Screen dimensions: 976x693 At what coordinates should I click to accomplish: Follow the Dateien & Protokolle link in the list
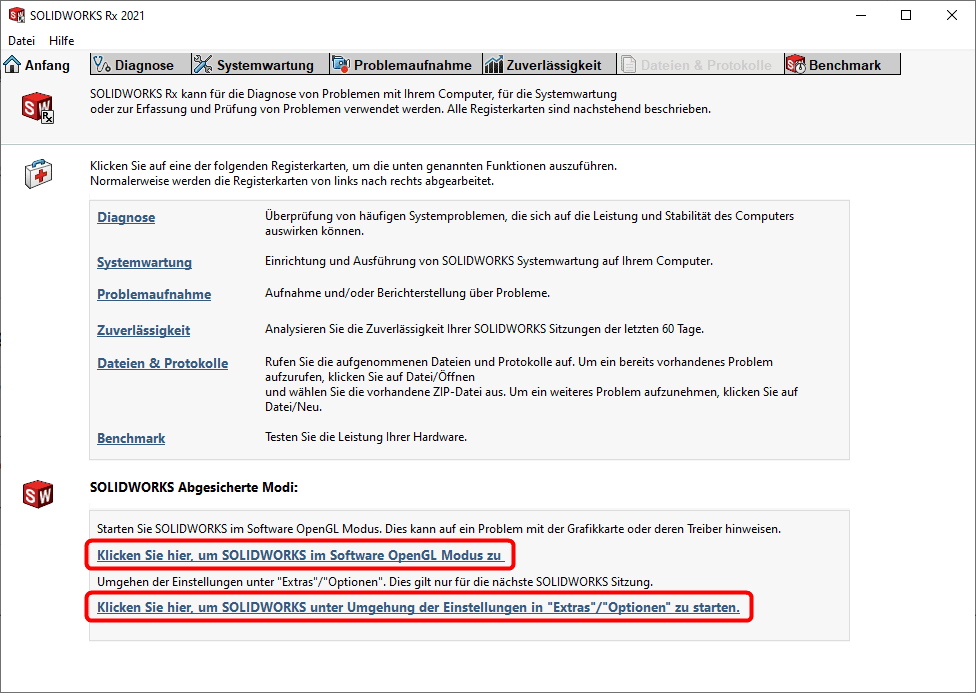pyautogui.click(x=162, y=364)
